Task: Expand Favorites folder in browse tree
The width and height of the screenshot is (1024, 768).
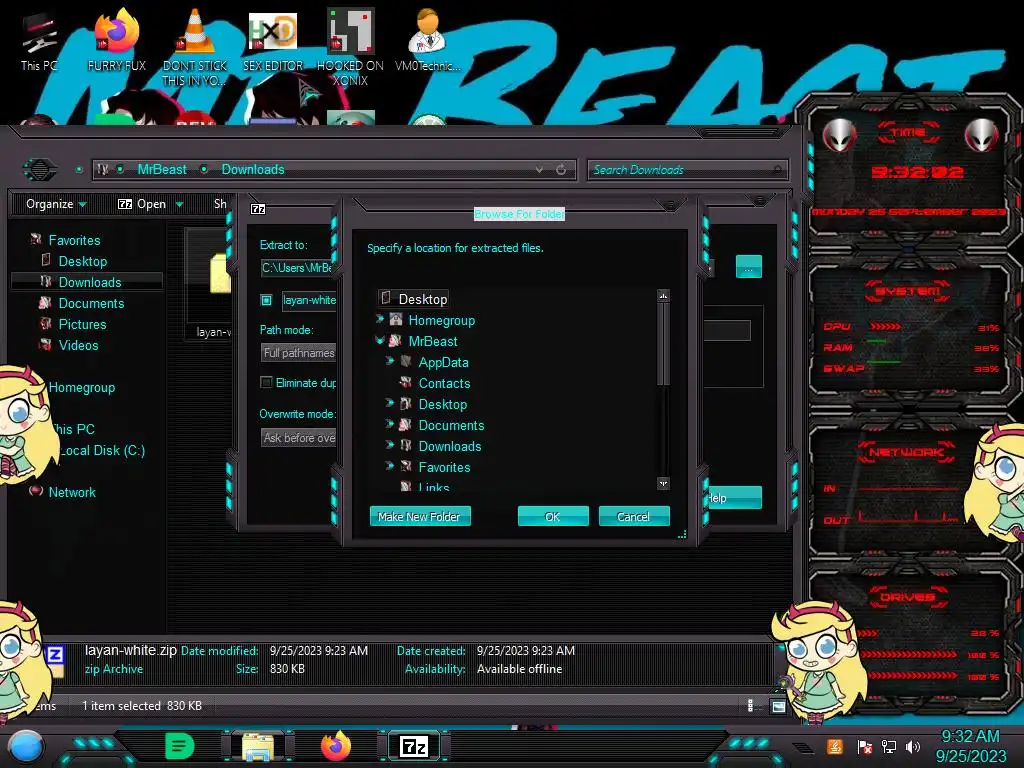Action: pos(390,466)
